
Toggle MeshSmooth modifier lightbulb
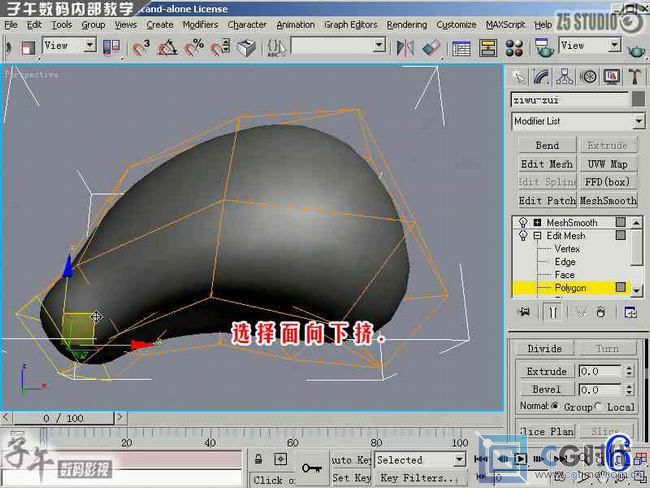pyautogui.click(x=523, y=223)
